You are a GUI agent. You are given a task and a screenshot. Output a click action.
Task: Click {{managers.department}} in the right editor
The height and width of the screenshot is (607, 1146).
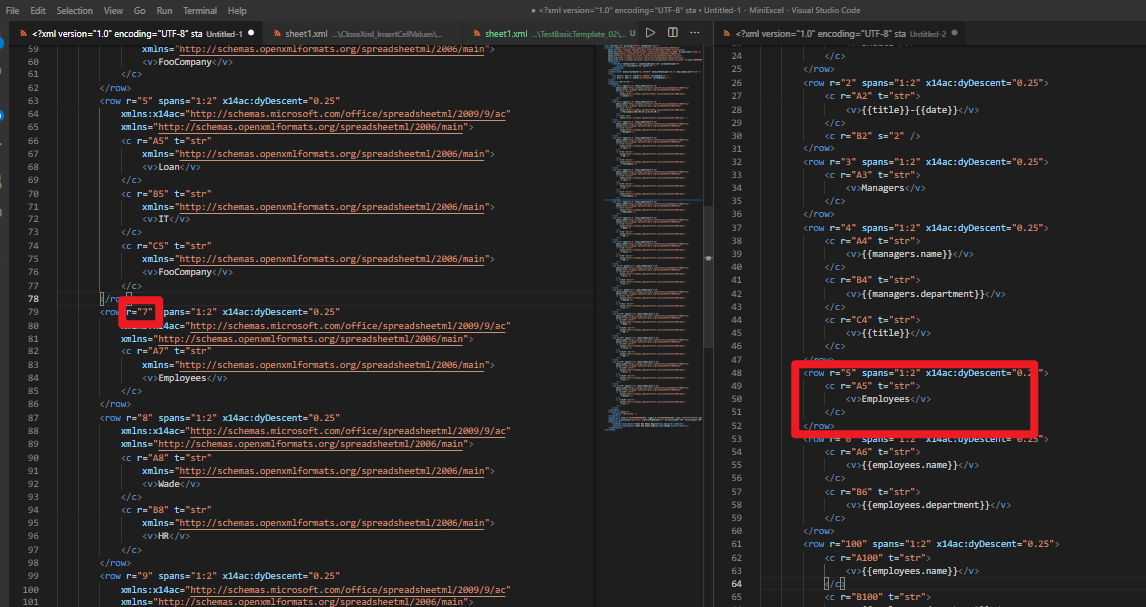(922, 294)
